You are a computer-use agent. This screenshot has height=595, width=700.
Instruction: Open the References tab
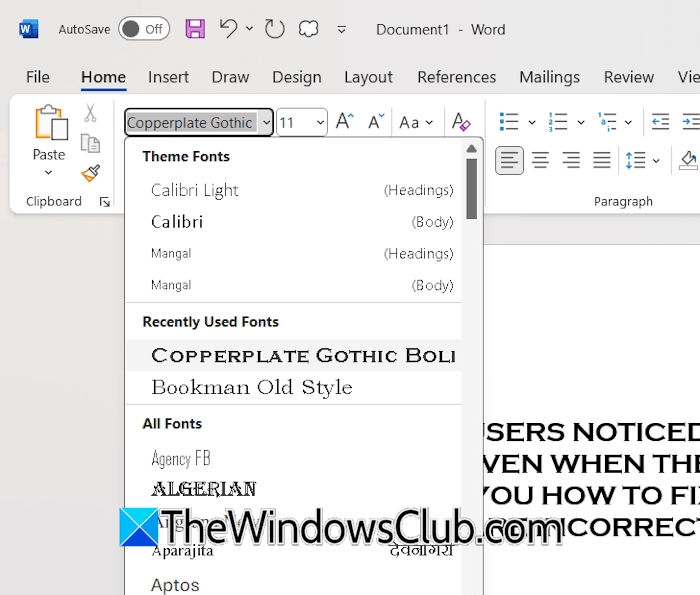(x=457, y=77)
